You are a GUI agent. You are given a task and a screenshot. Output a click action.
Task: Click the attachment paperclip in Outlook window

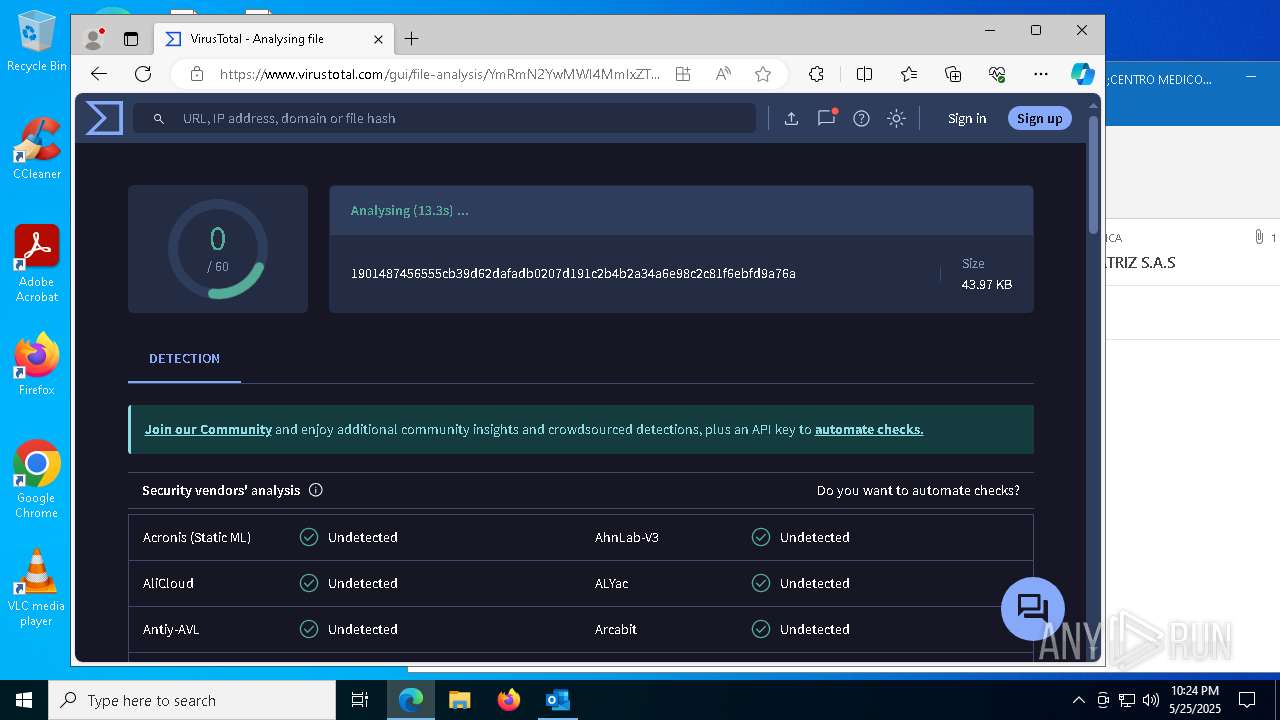click(1259, 237)
